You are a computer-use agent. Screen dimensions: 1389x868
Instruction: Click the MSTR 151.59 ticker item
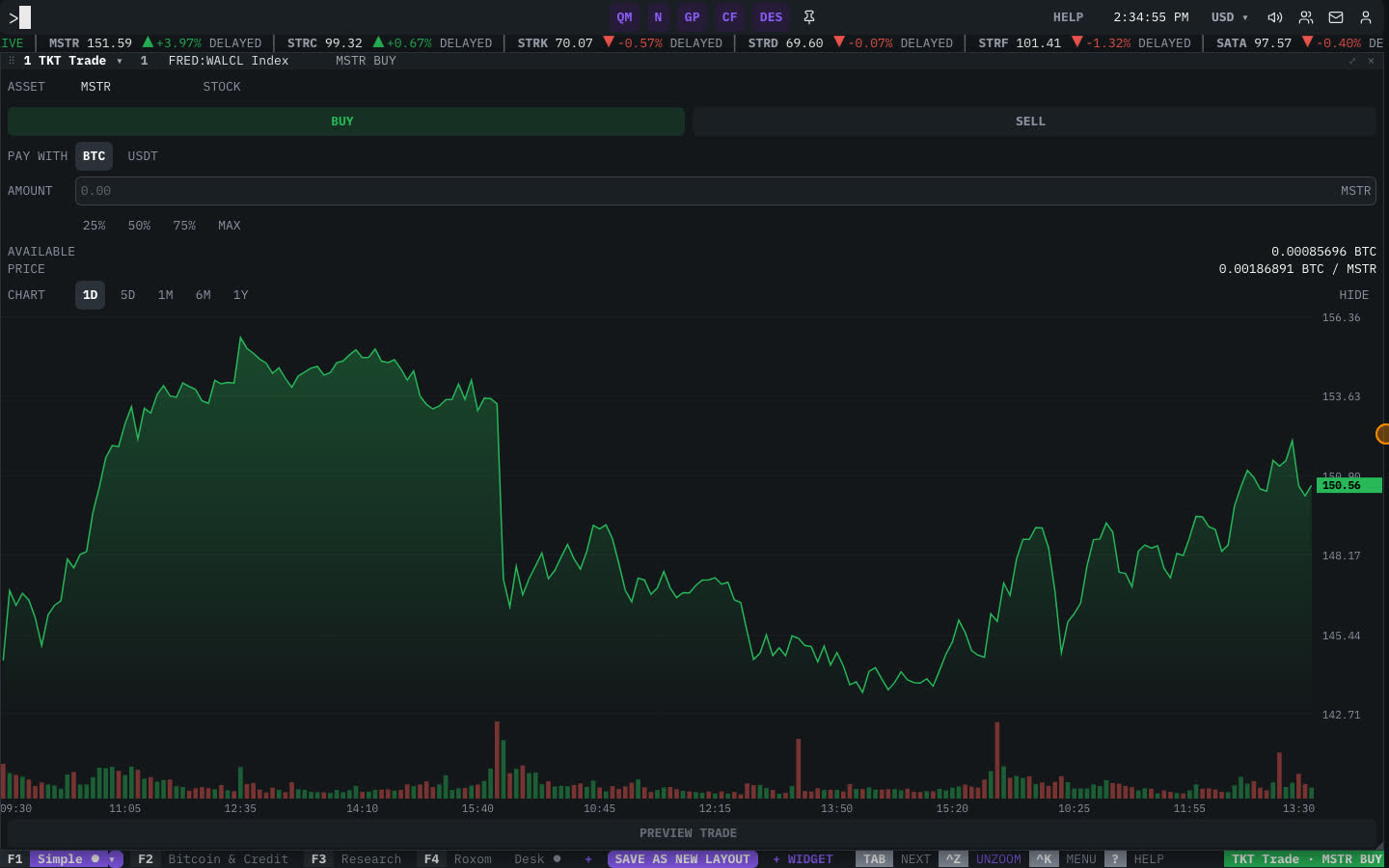coord(155,43)
